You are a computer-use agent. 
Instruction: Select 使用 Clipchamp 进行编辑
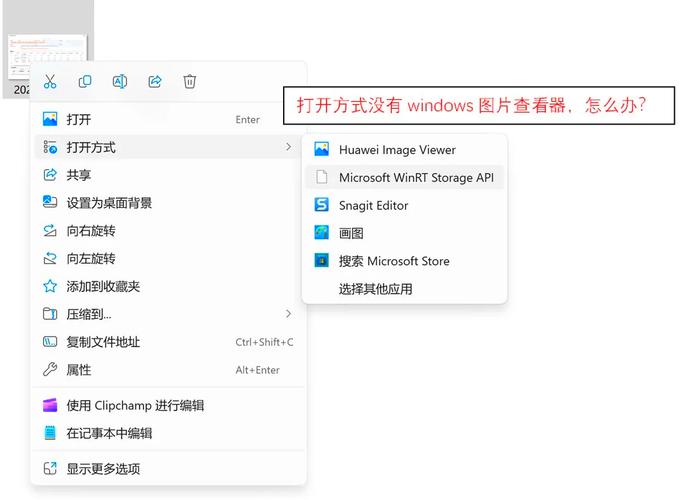point(168,405)
